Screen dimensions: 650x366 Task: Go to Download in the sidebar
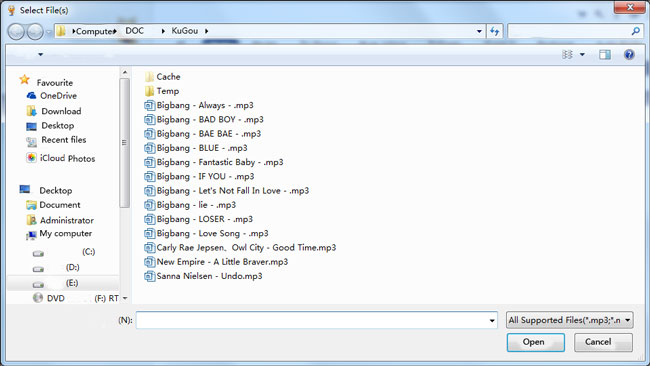[61, 111]
